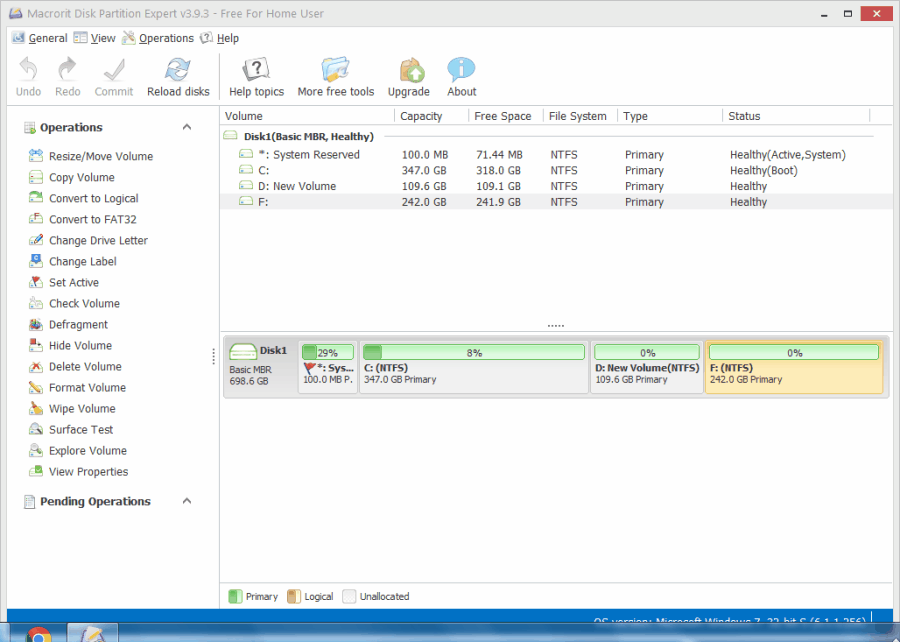Open the About info icon
The width and height of the screenshot is (900, 642).
[461, 69]
